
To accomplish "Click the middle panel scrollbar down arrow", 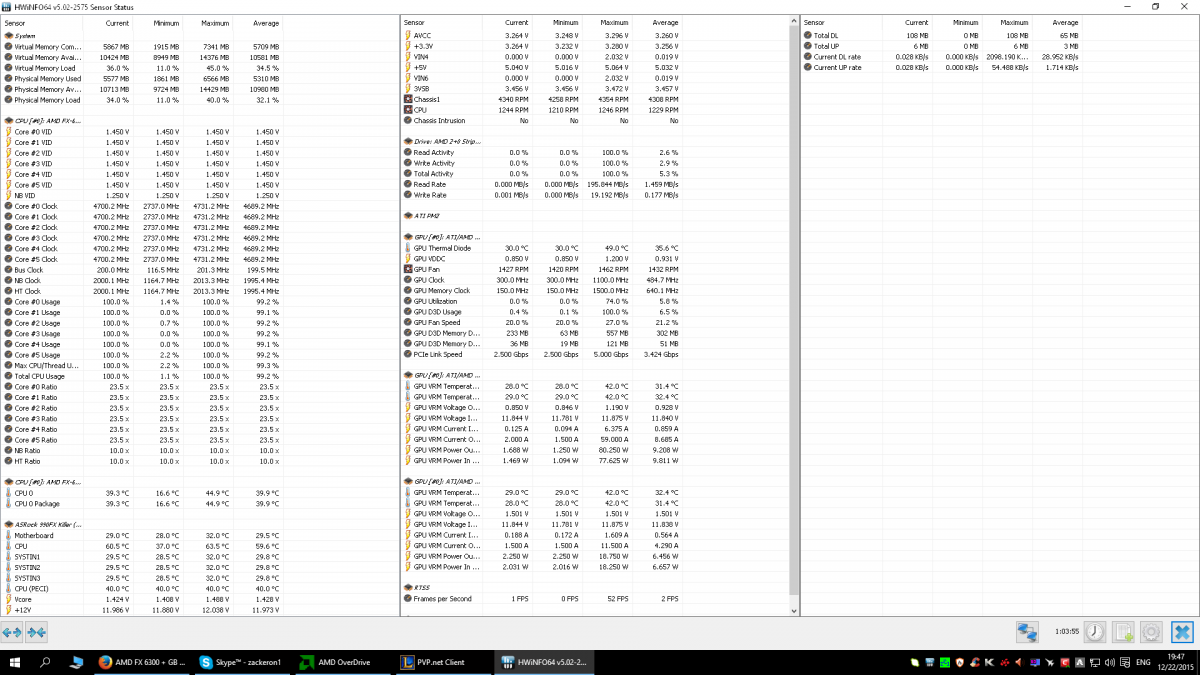I will 795,610.
